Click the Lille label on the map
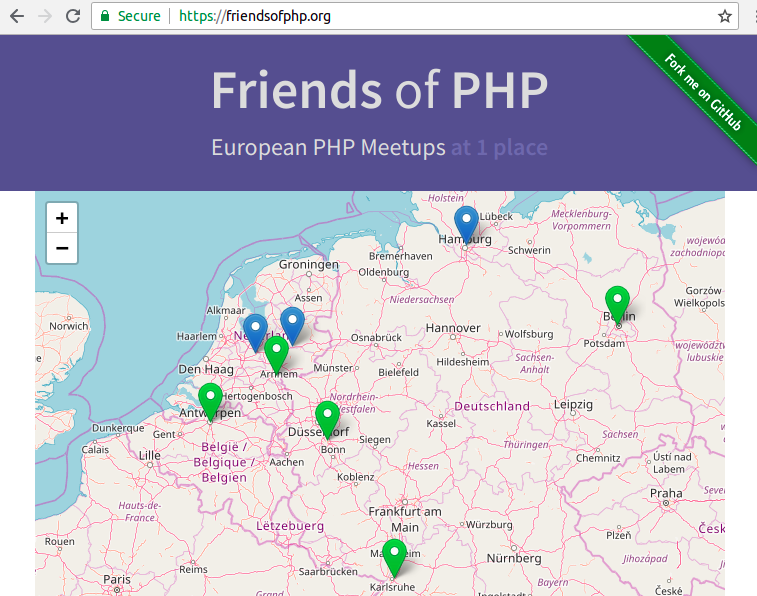The image size is (757, 596). coord(150,456)
